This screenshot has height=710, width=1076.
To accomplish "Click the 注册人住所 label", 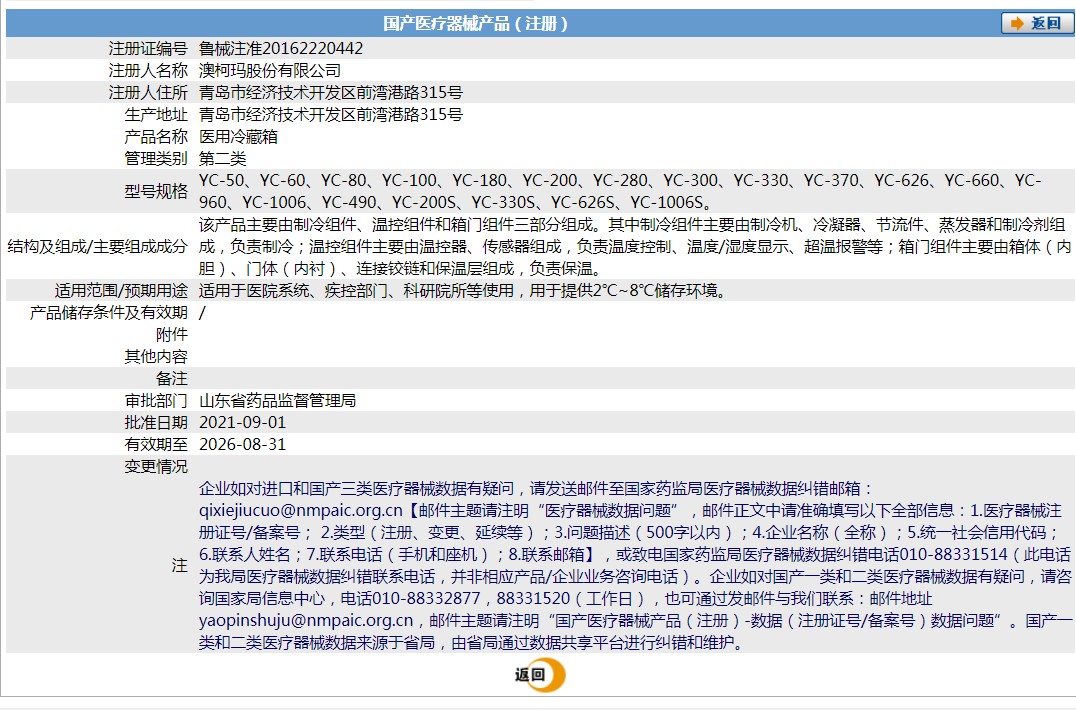I will (x=148, y=93).
